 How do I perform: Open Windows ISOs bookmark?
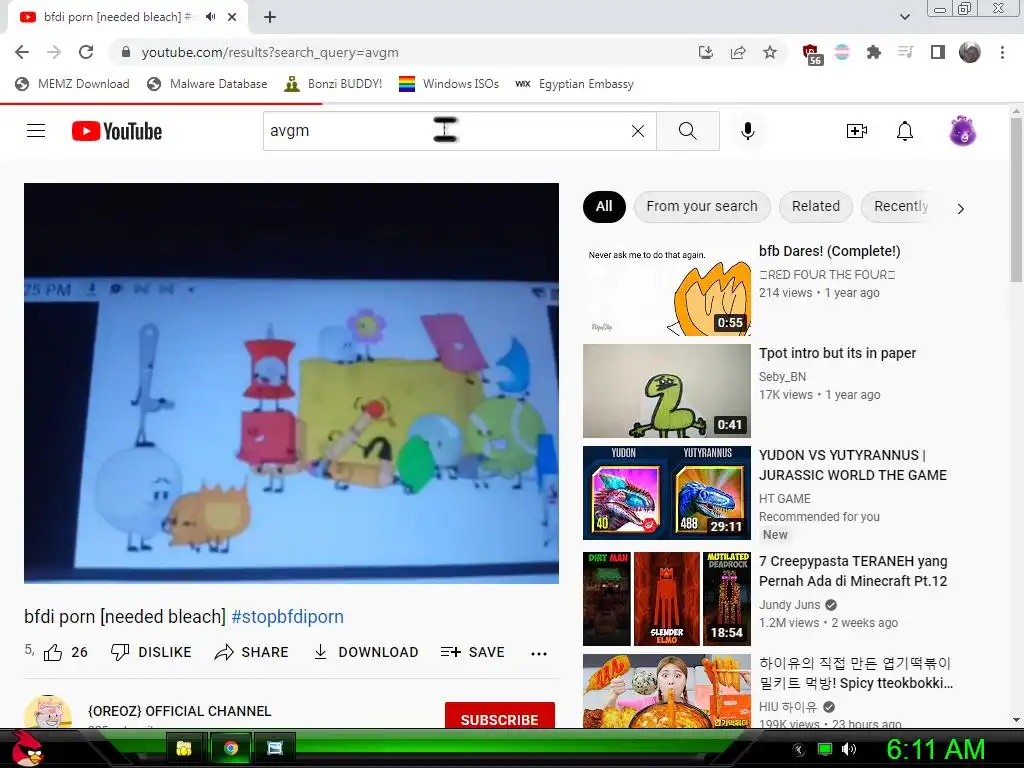pyautogui.click(x=449, y=84)
